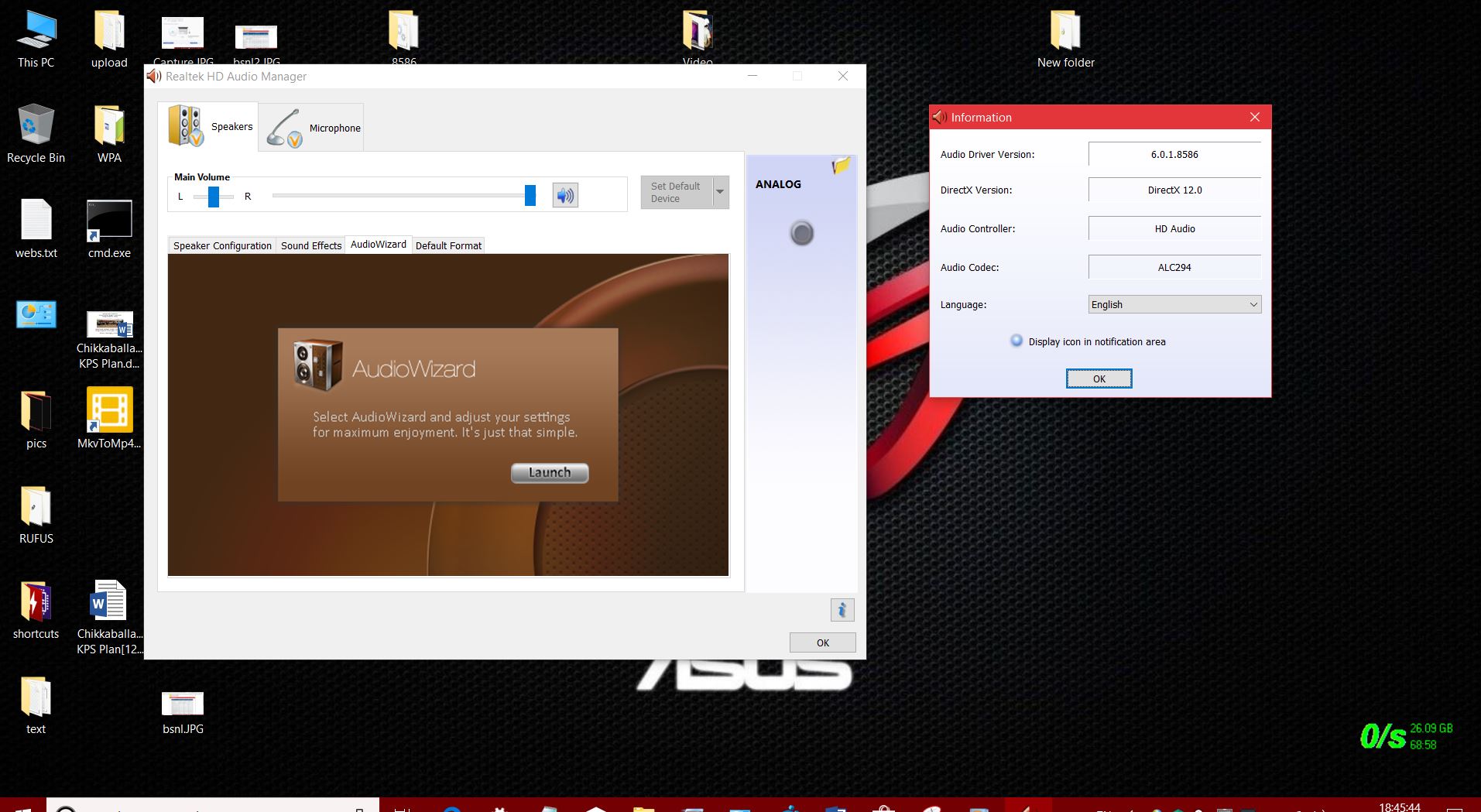
Task: Click OK in Realtek HD Audio Manager
Action: coord(822,642)
